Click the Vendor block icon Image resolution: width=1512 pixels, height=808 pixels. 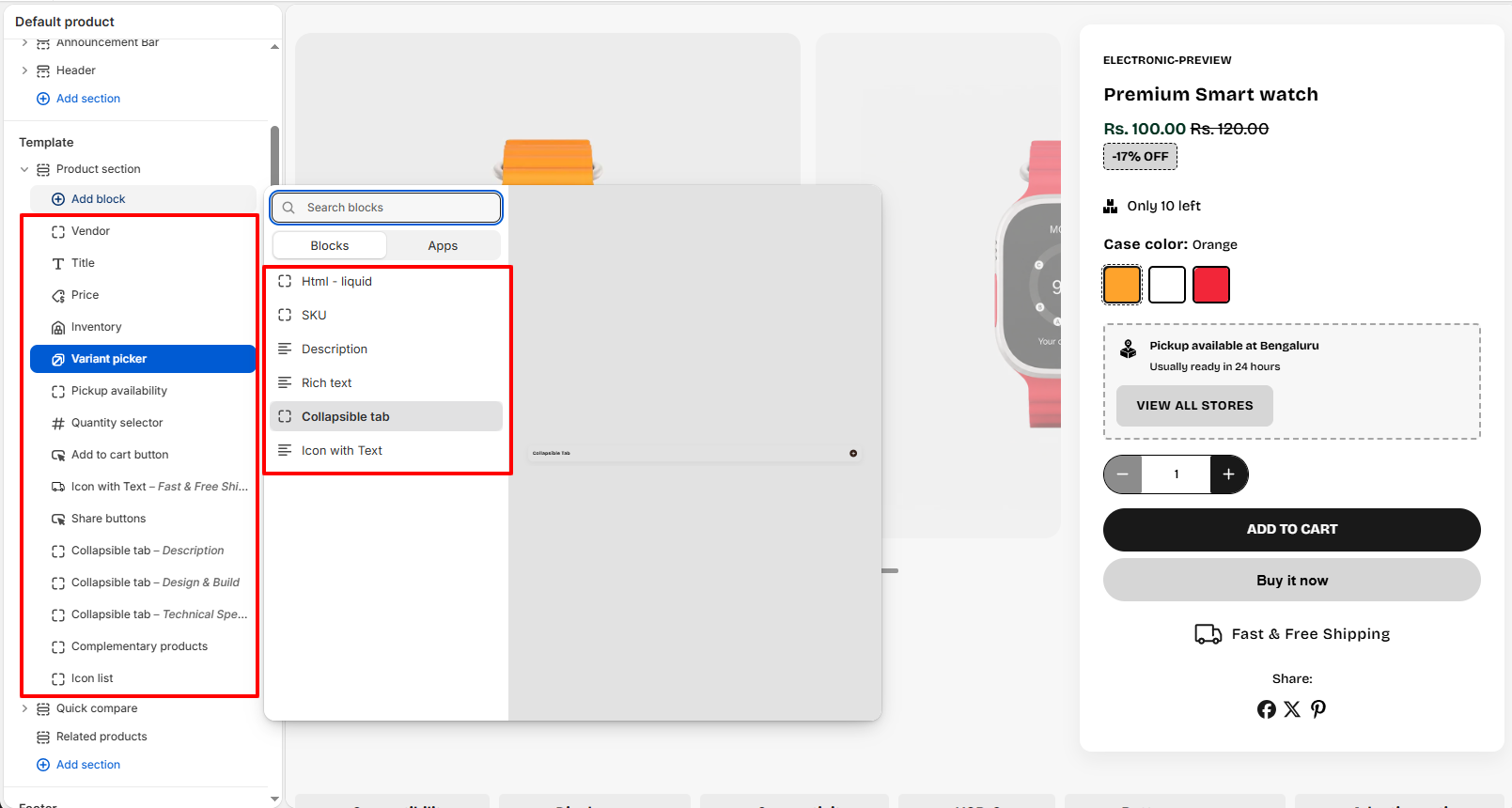pos(58,231)
